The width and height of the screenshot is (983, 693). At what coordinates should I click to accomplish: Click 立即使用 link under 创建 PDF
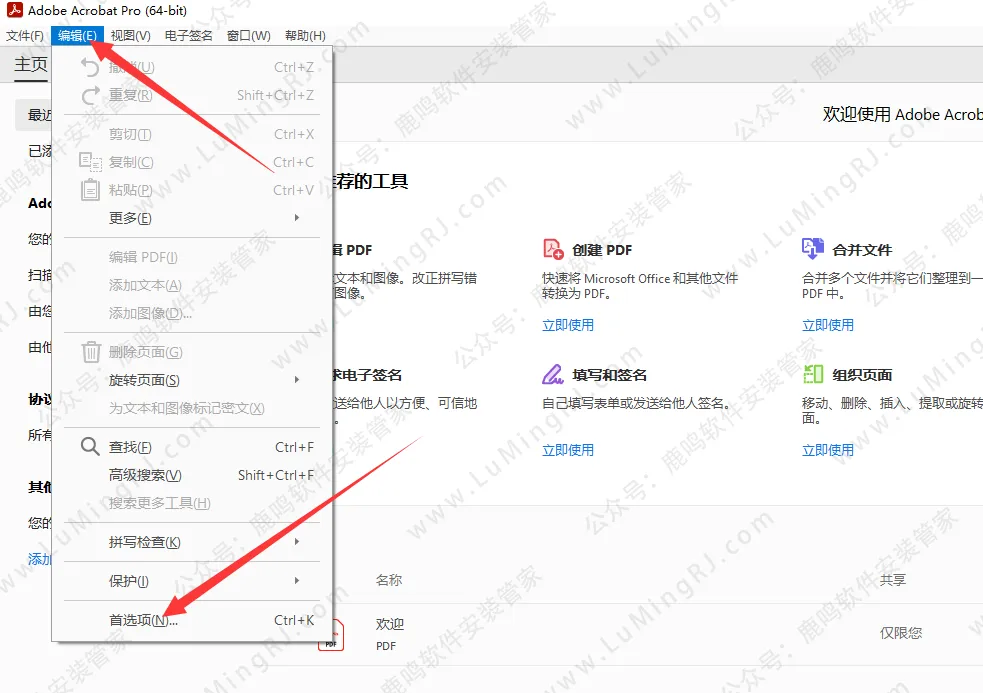click(568, 325)
